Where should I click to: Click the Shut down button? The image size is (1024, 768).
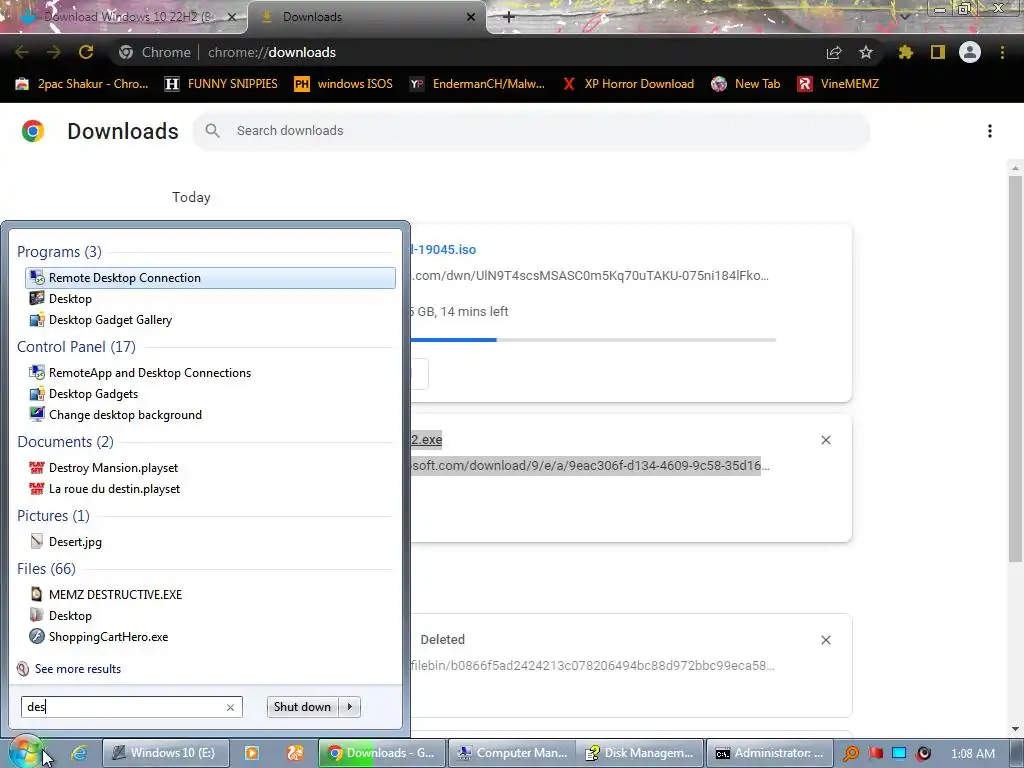[x=302, y=707]
